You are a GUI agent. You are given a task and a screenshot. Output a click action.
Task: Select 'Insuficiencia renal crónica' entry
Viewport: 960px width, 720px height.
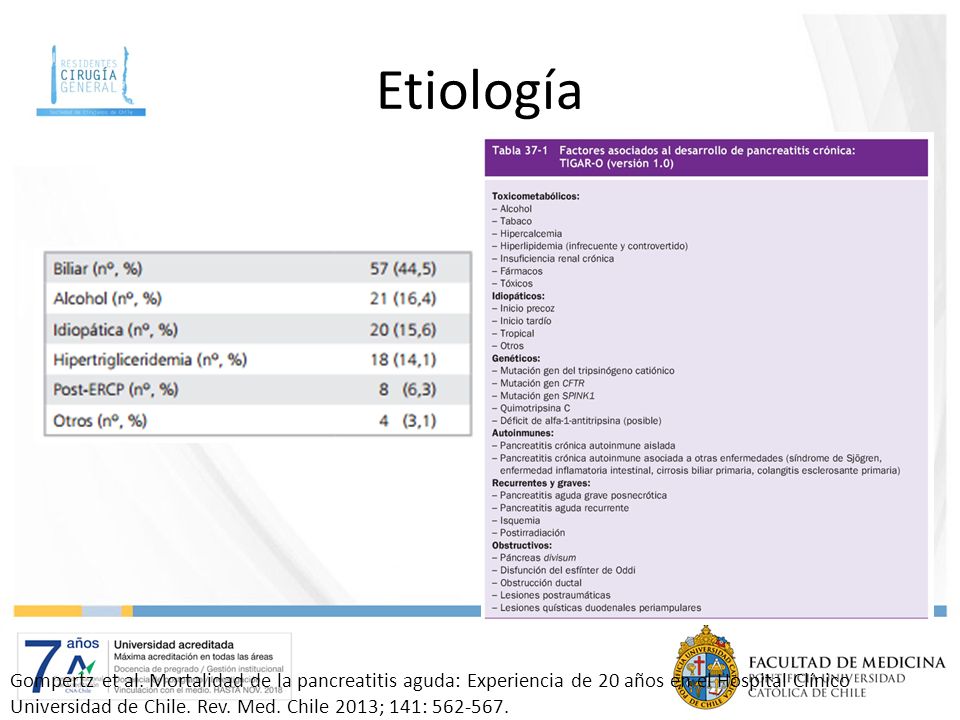pos(553,258)
